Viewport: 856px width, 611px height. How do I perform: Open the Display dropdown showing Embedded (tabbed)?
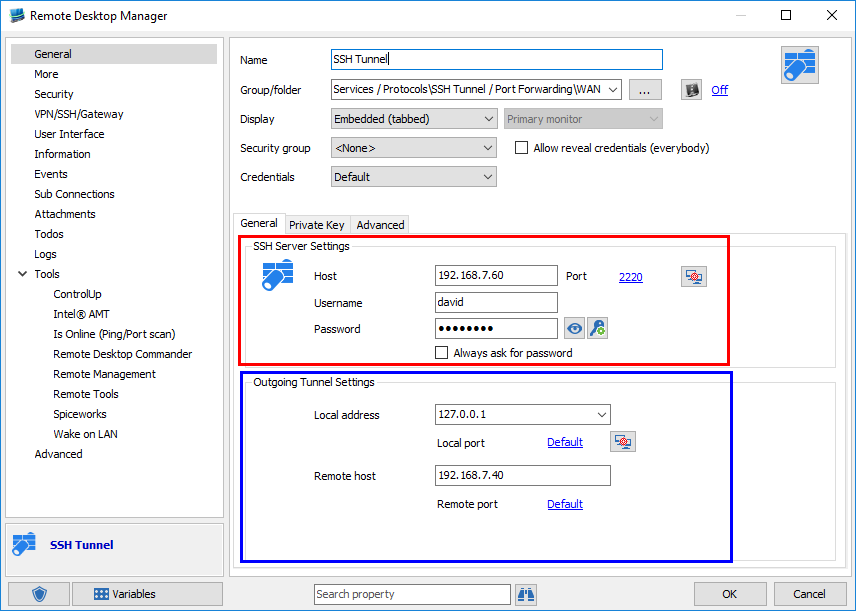click(413, 118)
